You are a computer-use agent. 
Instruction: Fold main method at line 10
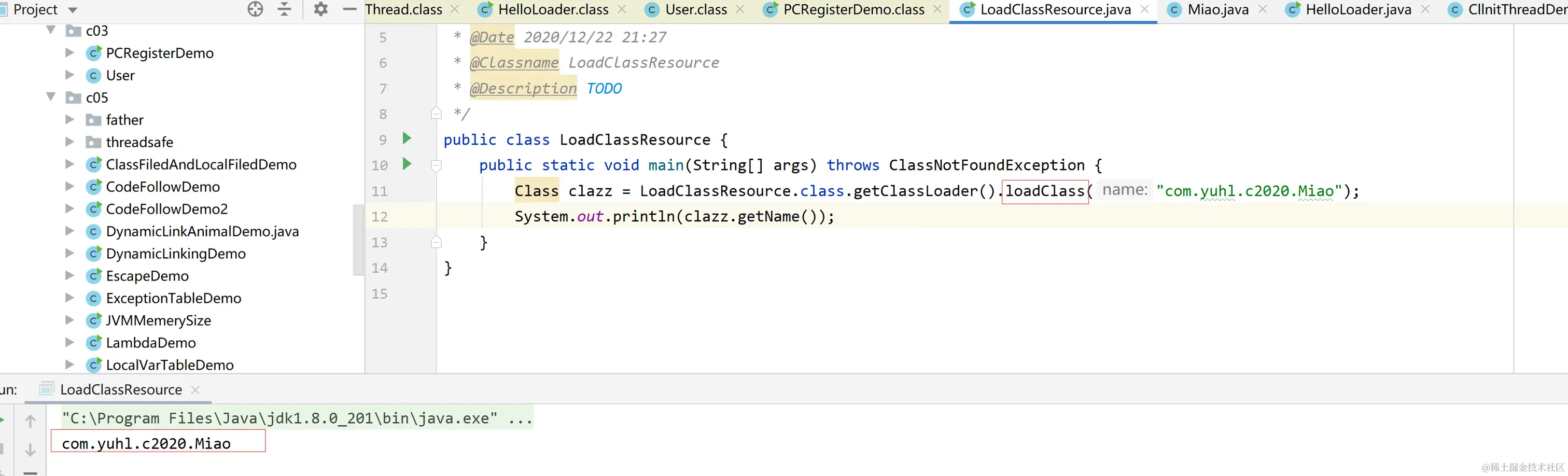[x=436, y=165]
